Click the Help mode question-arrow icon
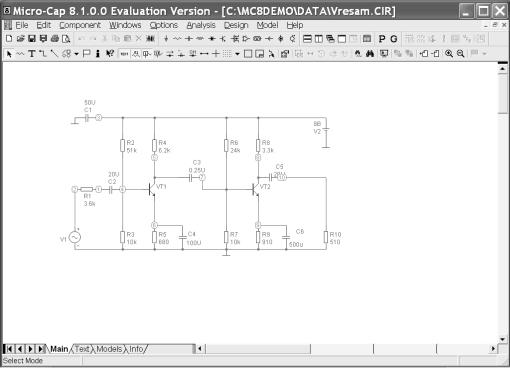510x368 pixels. click(110, 54)
